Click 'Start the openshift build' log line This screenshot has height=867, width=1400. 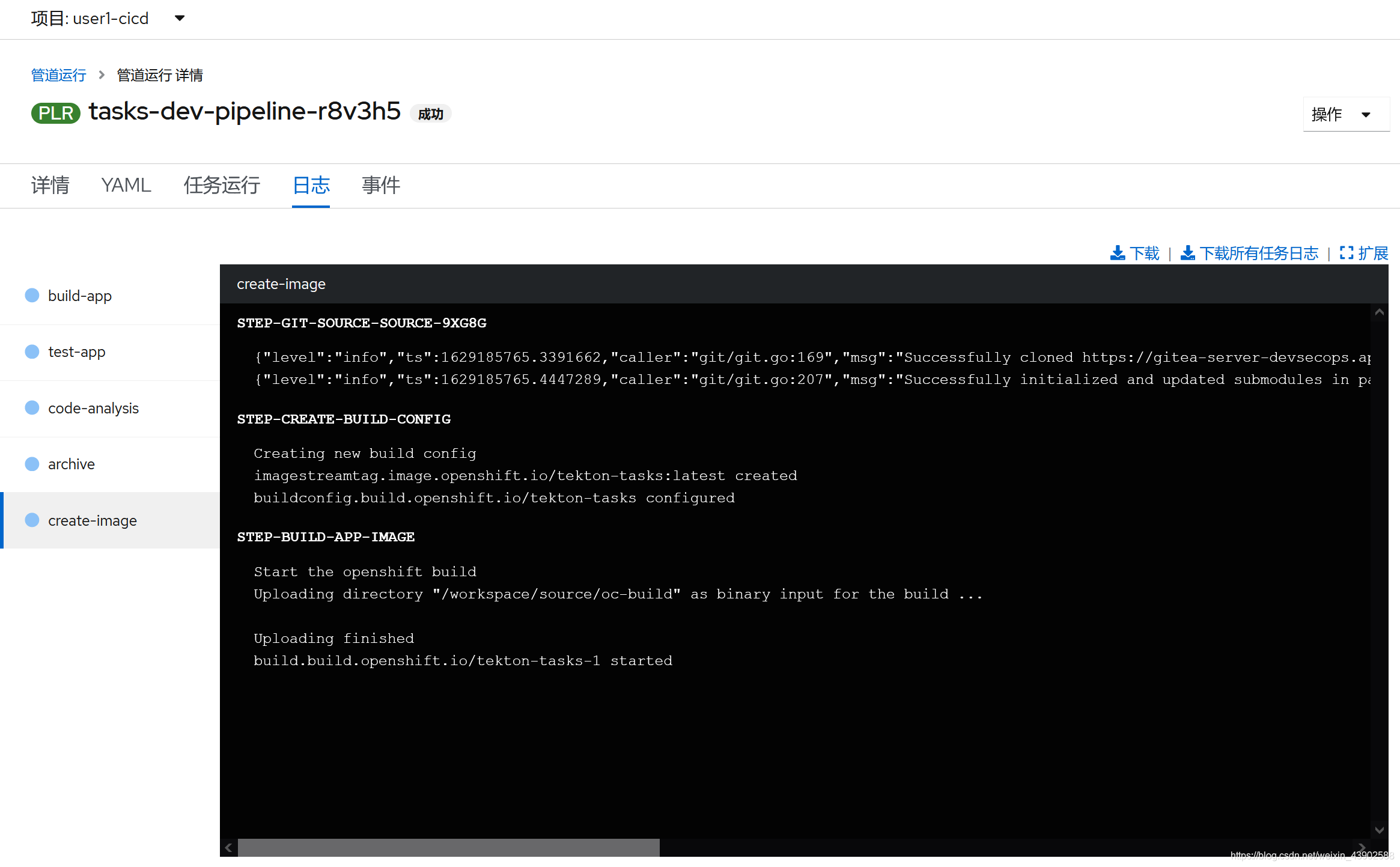[x=365, y=572]
